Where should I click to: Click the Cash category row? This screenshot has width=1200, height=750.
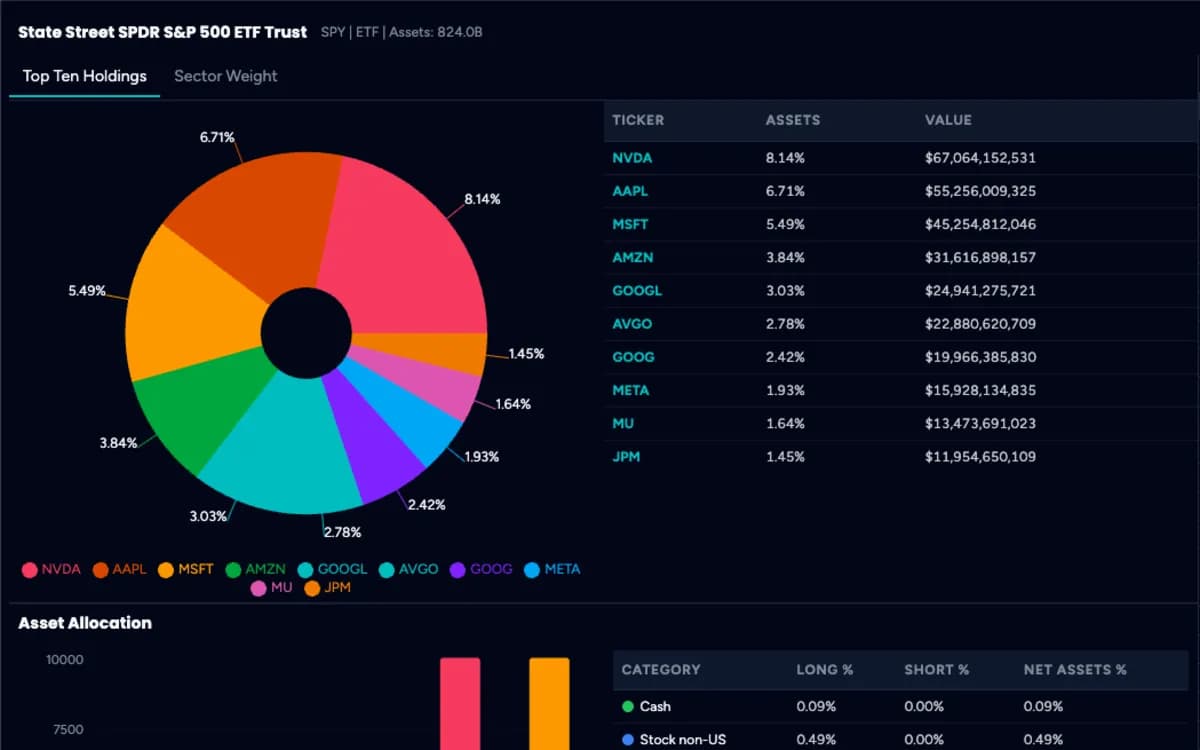coord(900,706)
